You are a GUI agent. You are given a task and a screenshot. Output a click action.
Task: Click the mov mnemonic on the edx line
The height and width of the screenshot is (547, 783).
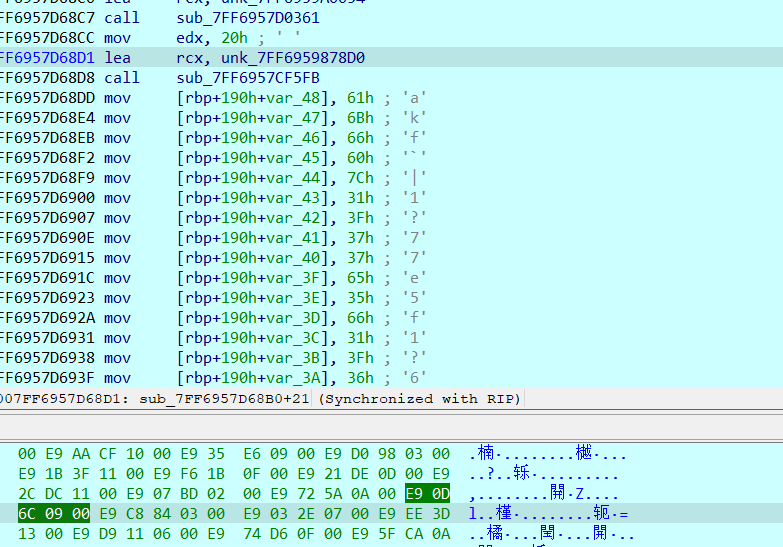pyautogui.click(x=117, y=38)
